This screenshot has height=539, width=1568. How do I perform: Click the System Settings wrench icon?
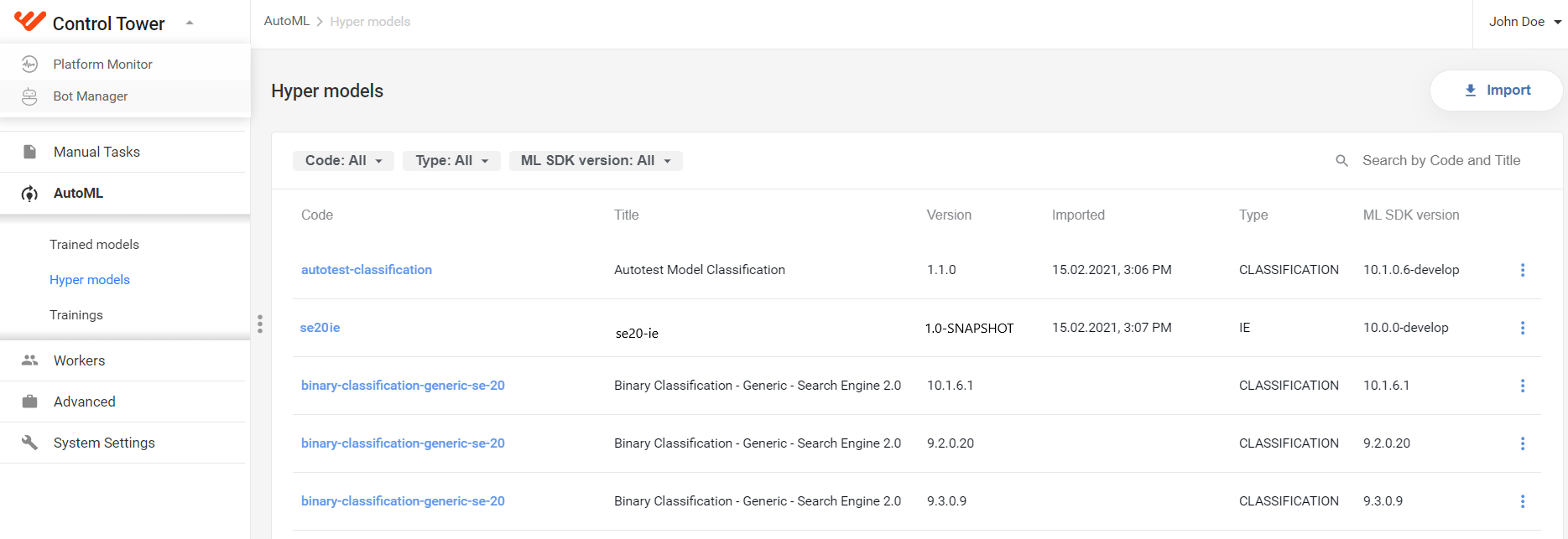pos(30,443)
